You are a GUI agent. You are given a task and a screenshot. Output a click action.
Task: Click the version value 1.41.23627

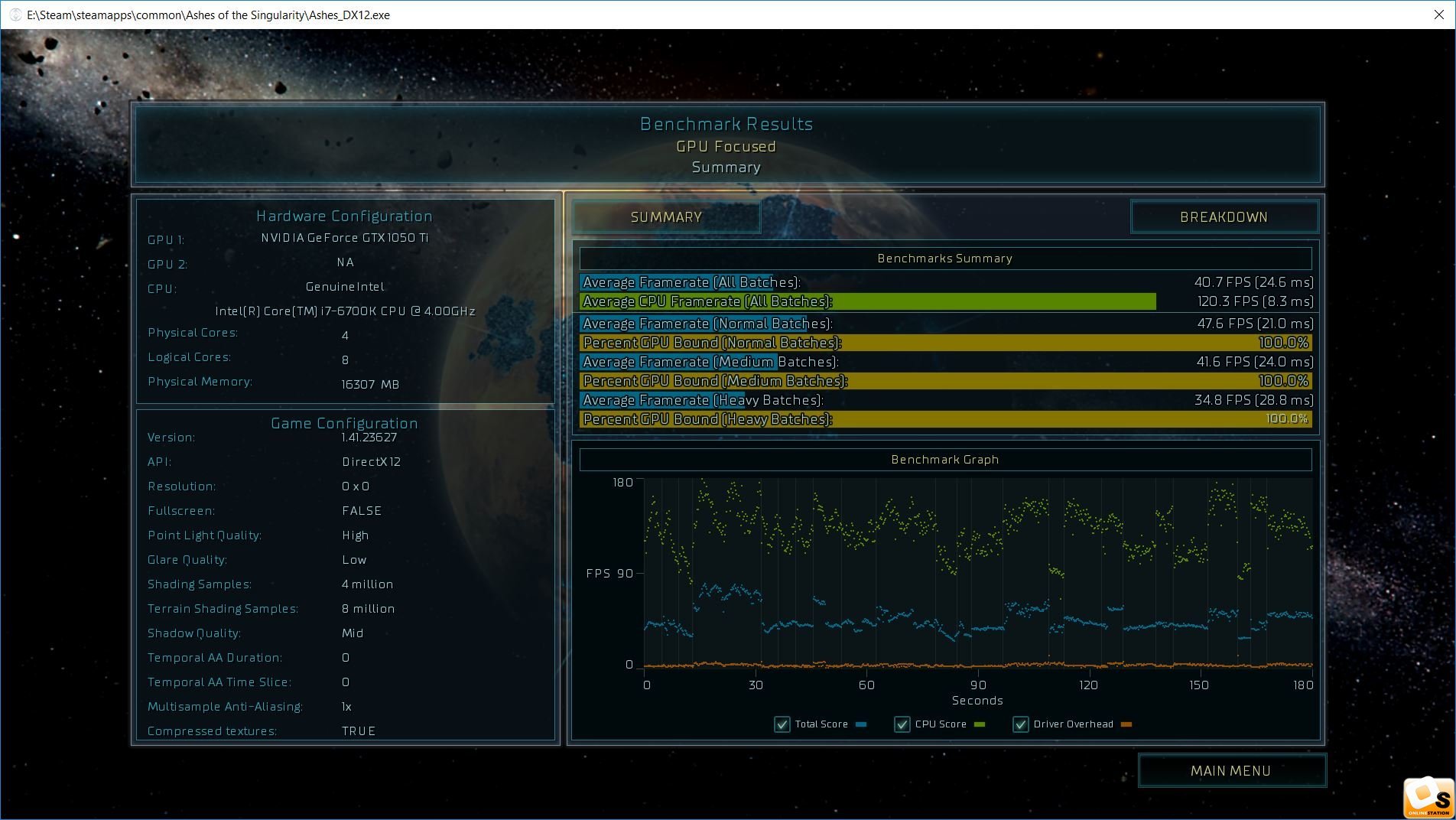point(369,438)
